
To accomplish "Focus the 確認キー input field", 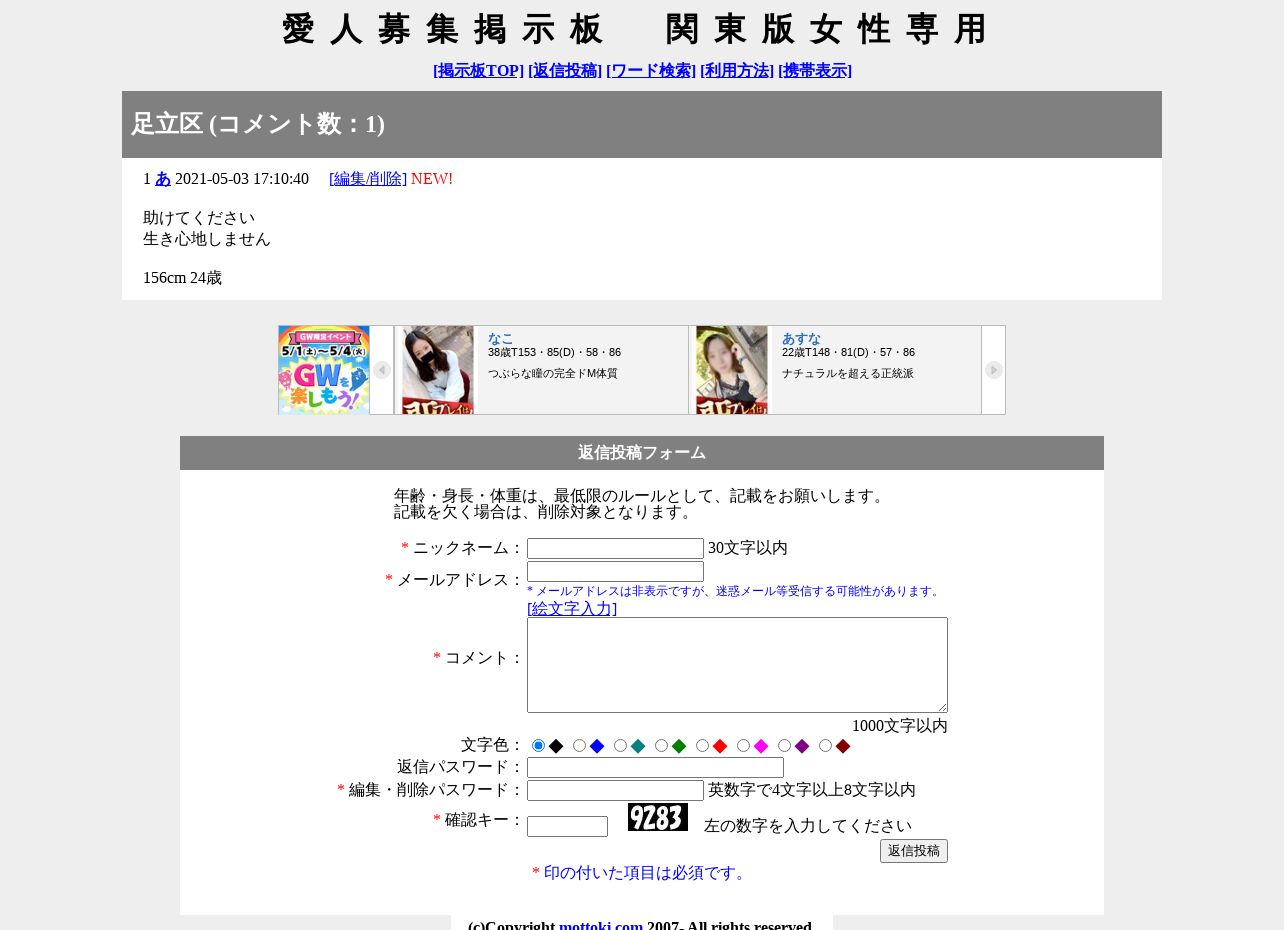I will click(x=567, y=827).
